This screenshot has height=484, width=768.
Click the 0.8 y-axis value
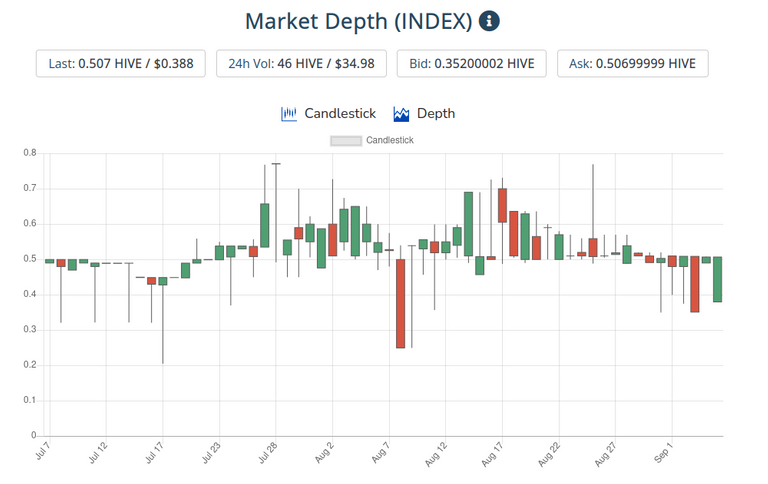point(30,153)
